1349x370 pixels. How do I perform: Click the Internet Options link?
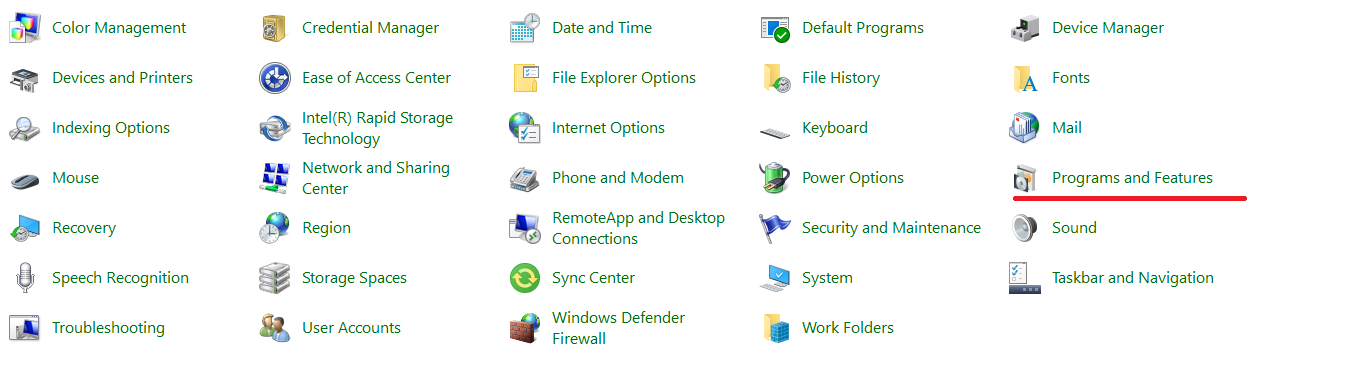(x=608, y=128)
